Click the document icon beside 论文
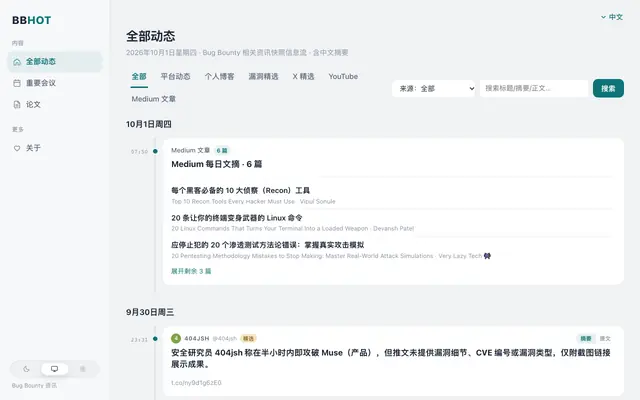This screenshot has width=640, height=400. 17,104
